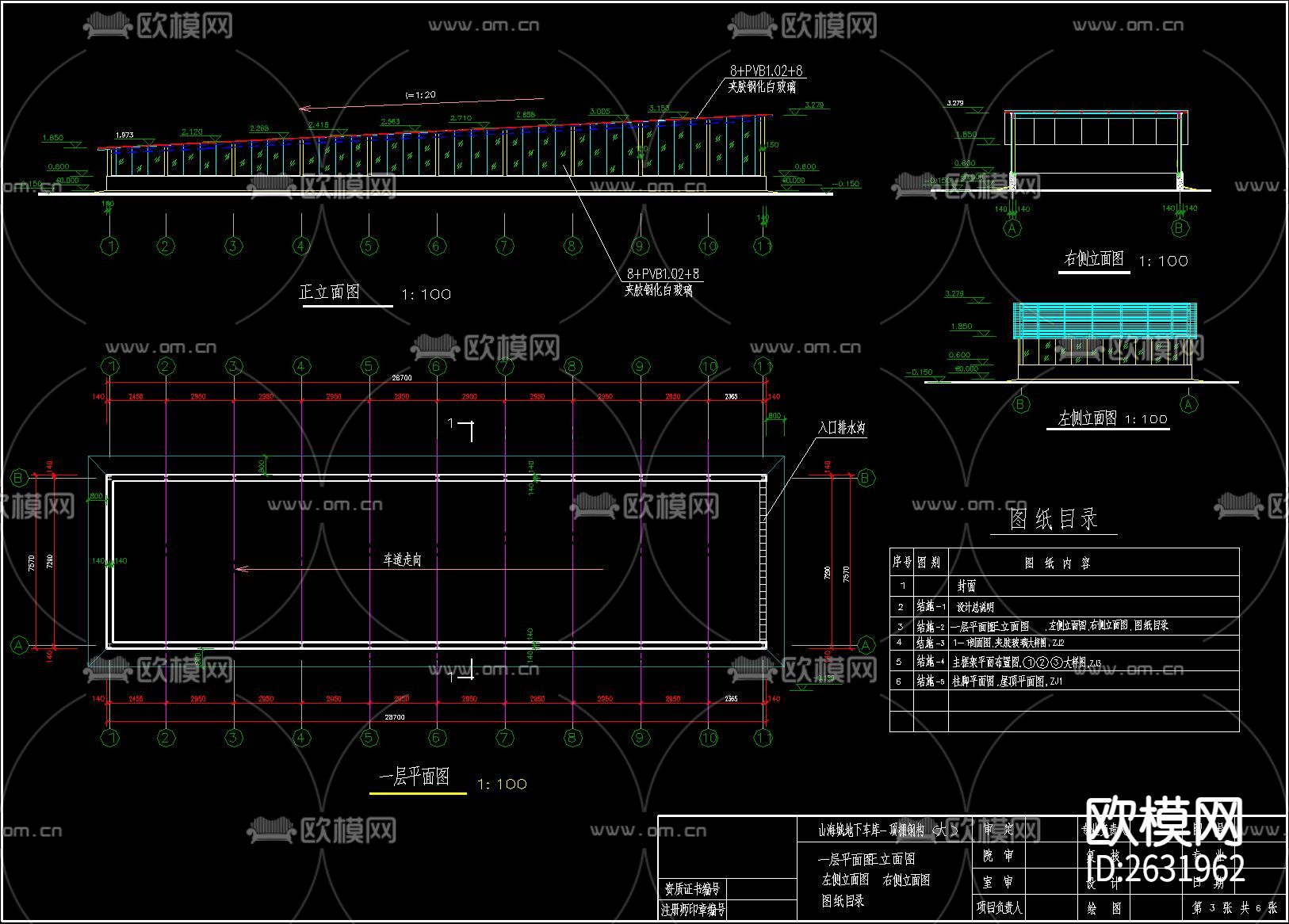1289x924 pixels.
Task: Click the '1:100' scale beside '一层平面图'
Action: [502, 784]
